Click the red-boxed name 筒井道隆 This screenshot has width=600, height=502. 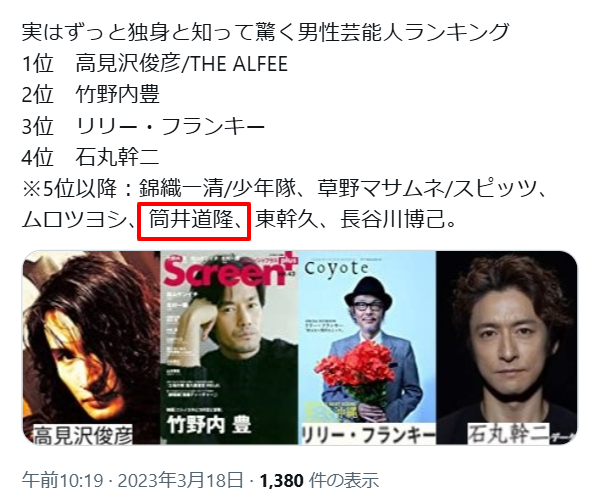coord(191,219)
